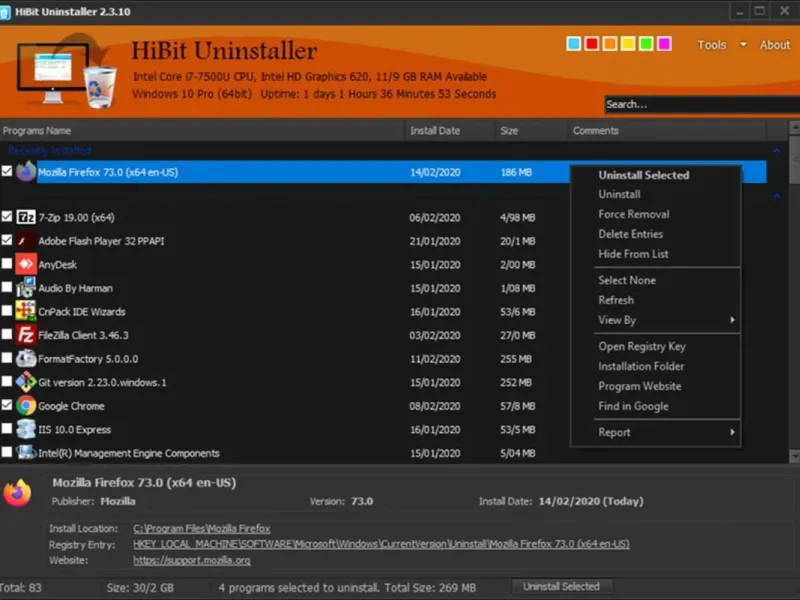
Task: Click the AnyDesk program icon
Action: pyautogui.click(x=26, y=264)
